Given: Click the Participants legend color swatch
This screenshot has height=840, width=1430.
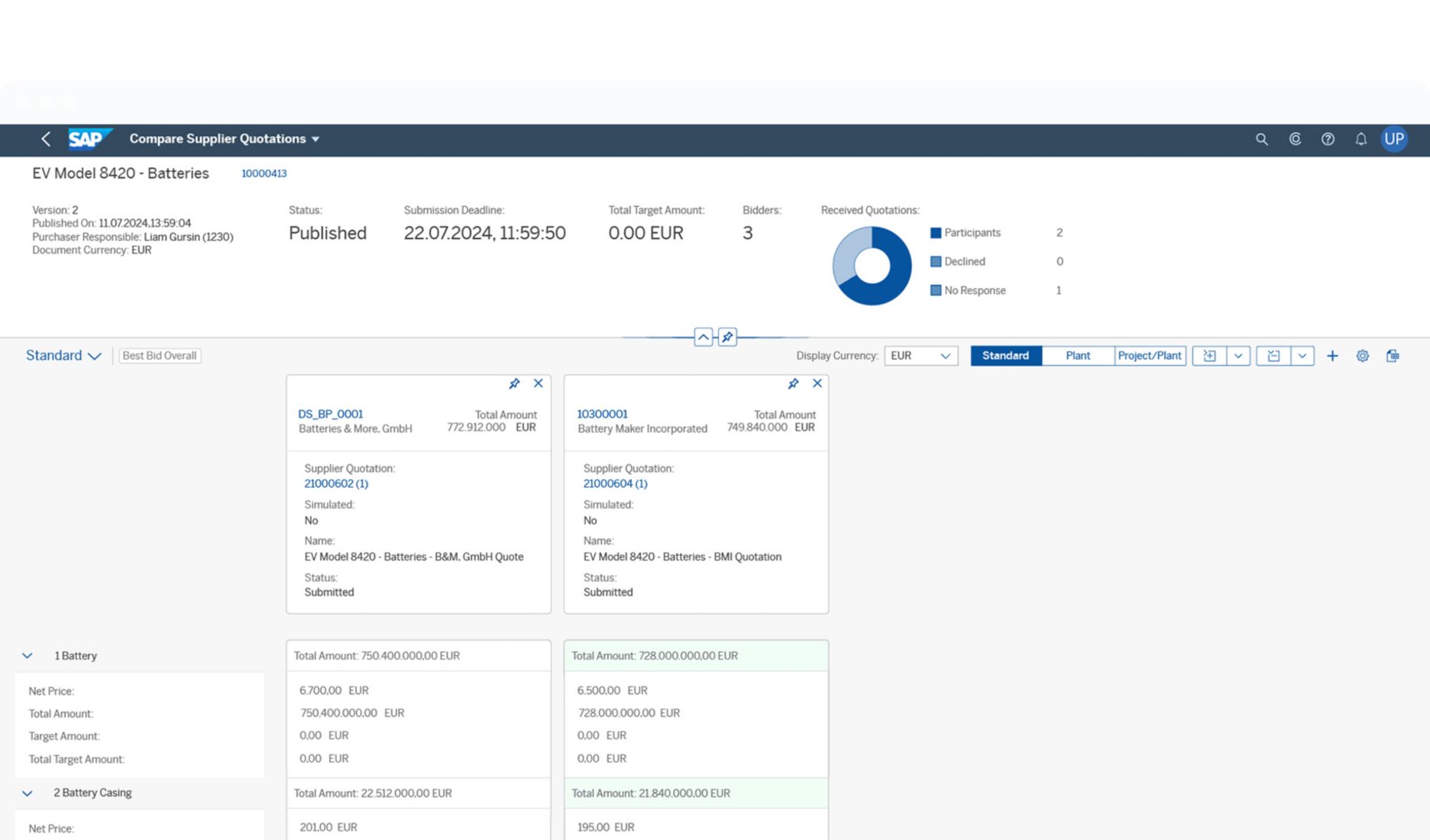Looking at the screenshot, I should click(x=935, y=233).
